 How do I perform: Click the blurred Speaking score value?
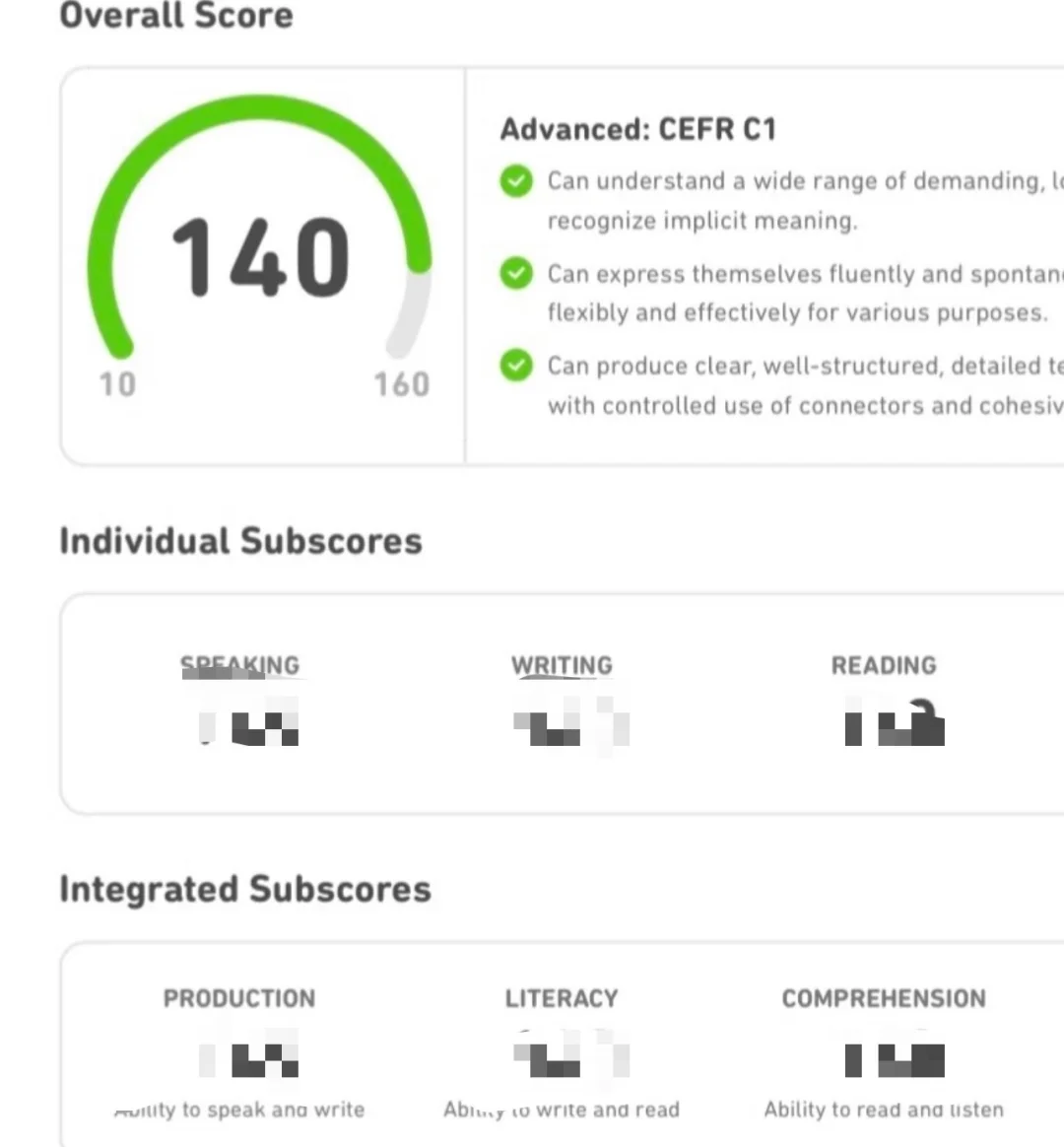tap(248, 722)
